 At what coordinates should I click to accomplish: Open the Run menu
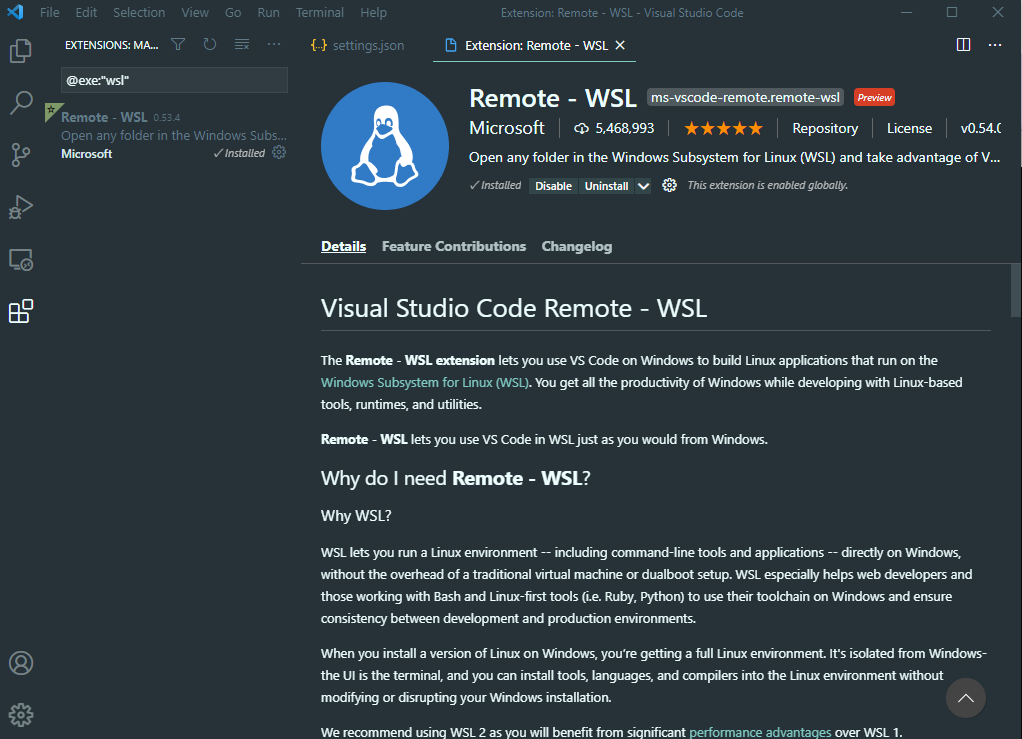269,12
